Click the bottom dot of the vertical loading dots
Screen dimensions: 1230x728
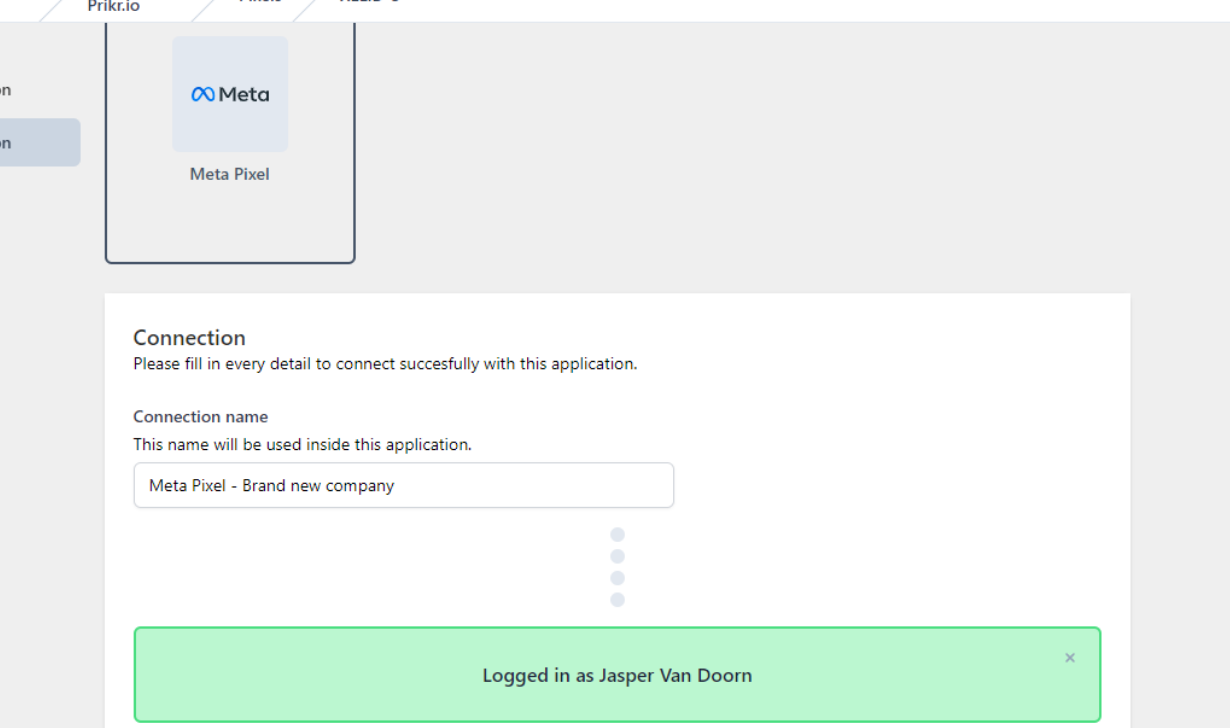[x=617, y=600]
